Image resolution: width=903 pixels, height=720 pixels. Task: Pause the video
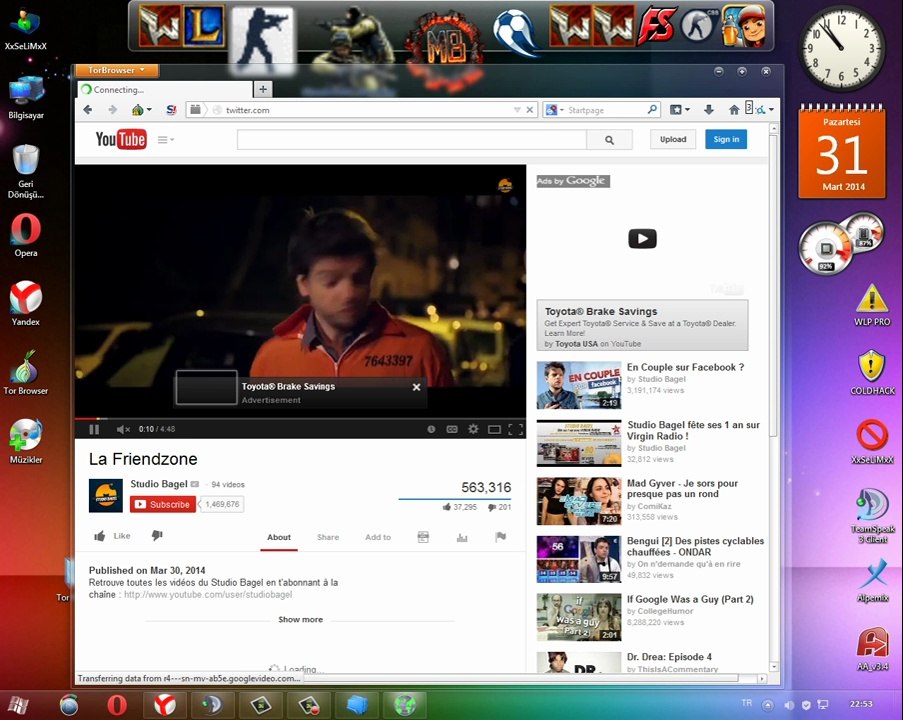(x=94, y=429)
